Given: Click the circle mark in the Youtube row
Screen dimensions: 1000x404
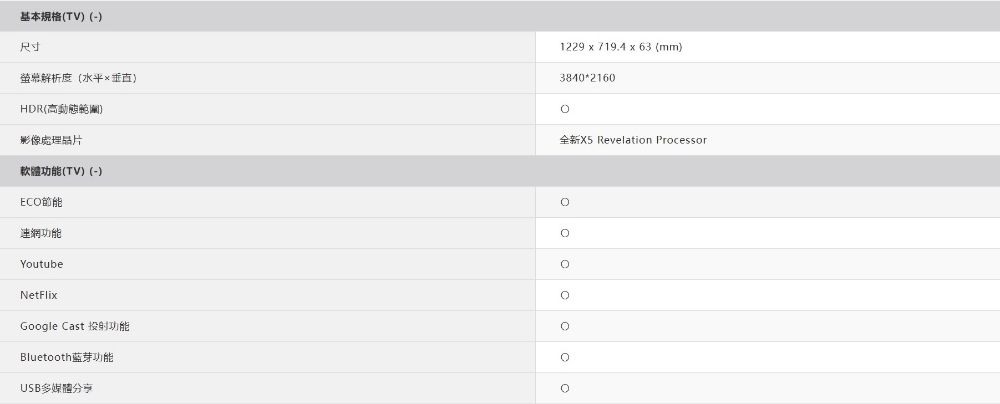Looking at the screenshot, I should point(565,264).
